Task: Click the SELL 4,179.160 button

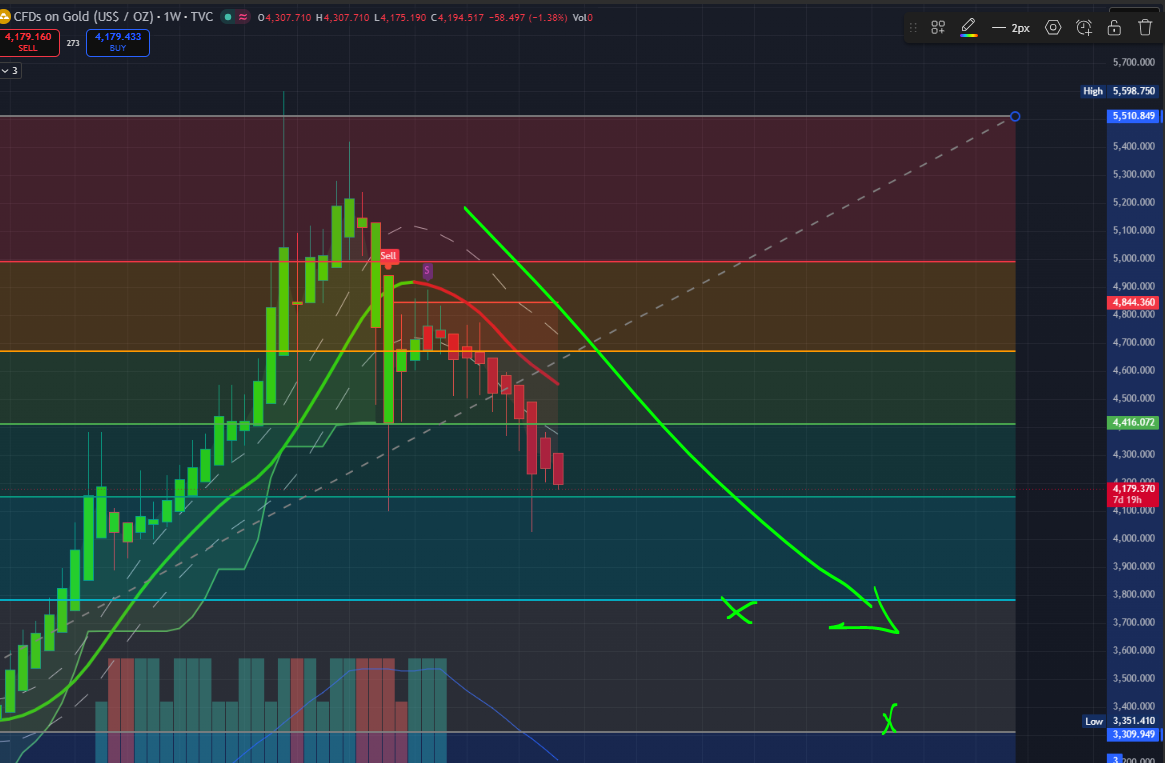Action: [28, 42]
